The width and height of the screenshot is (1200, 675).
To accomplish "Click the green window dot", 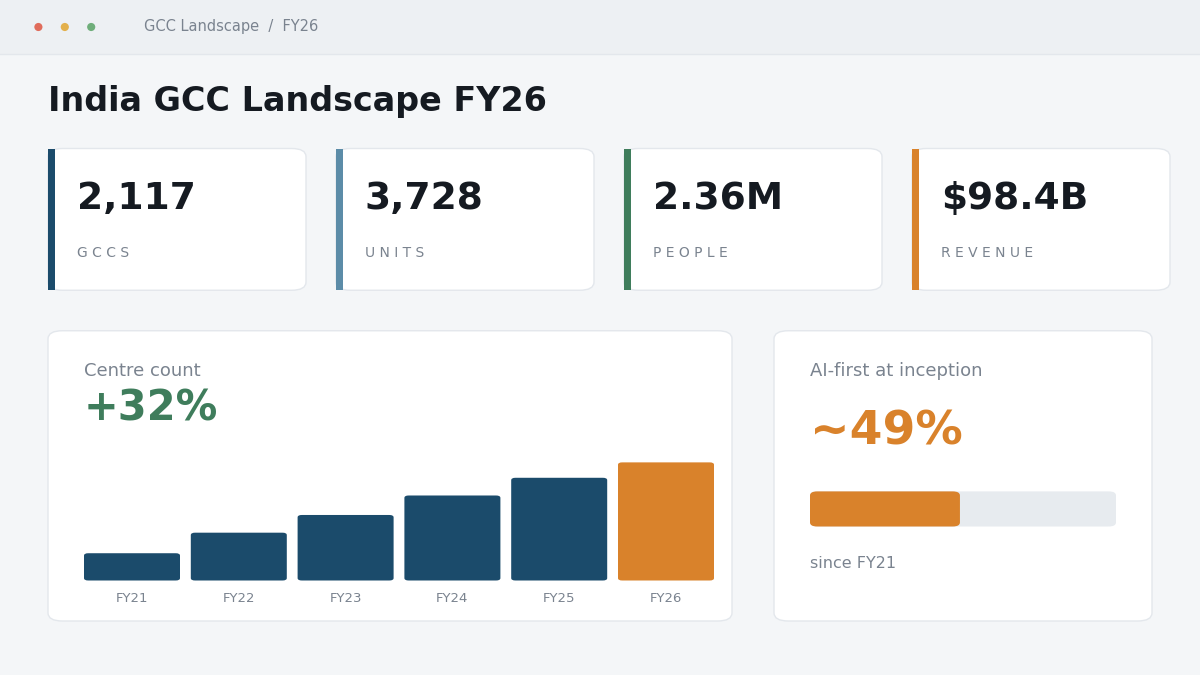I will click(91, 27).
